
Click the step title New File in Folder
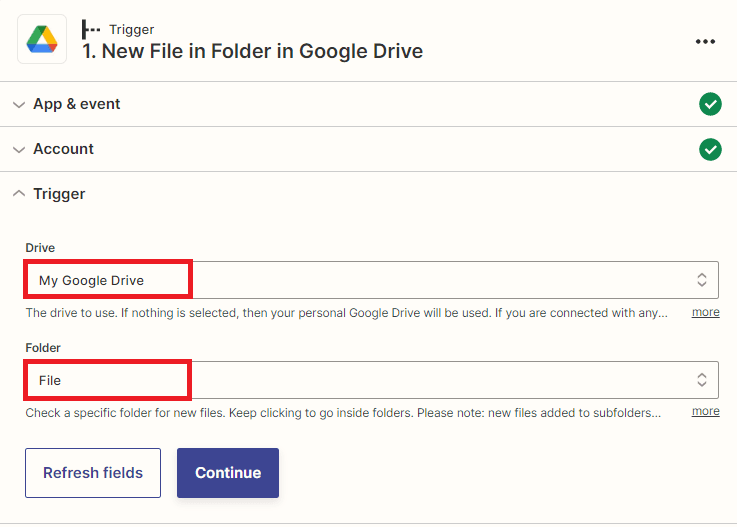pos(252,51)
